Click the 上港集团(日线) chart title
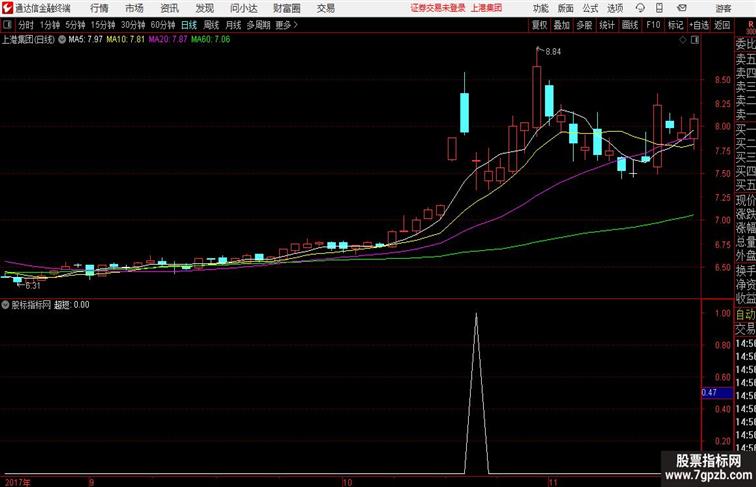The image size is (756, 487). (x=28, y=40)
